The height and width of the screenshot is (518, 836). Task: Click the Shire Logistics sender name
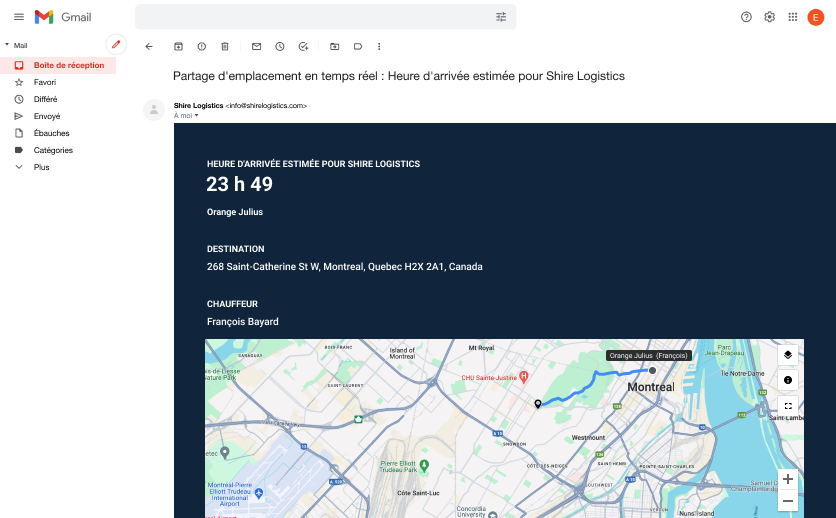[198, 106]
